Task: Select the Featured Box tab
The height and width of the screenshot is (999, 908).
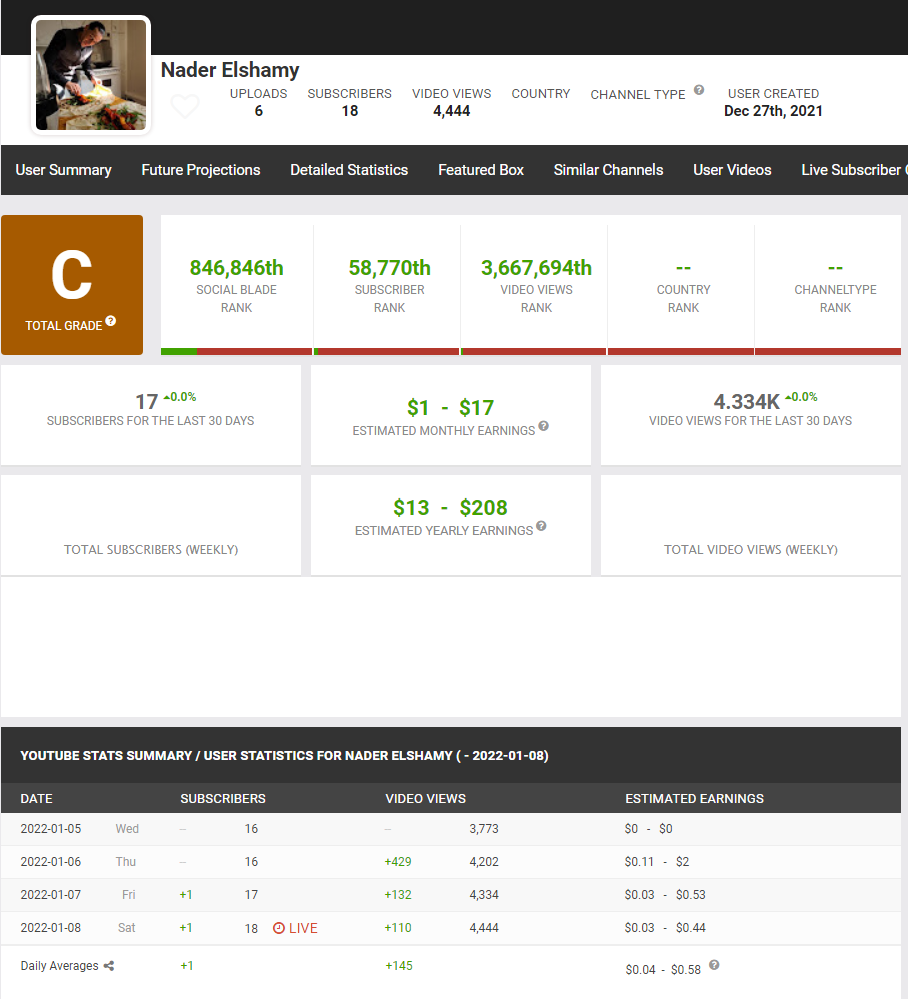Action: coord(481,169)
